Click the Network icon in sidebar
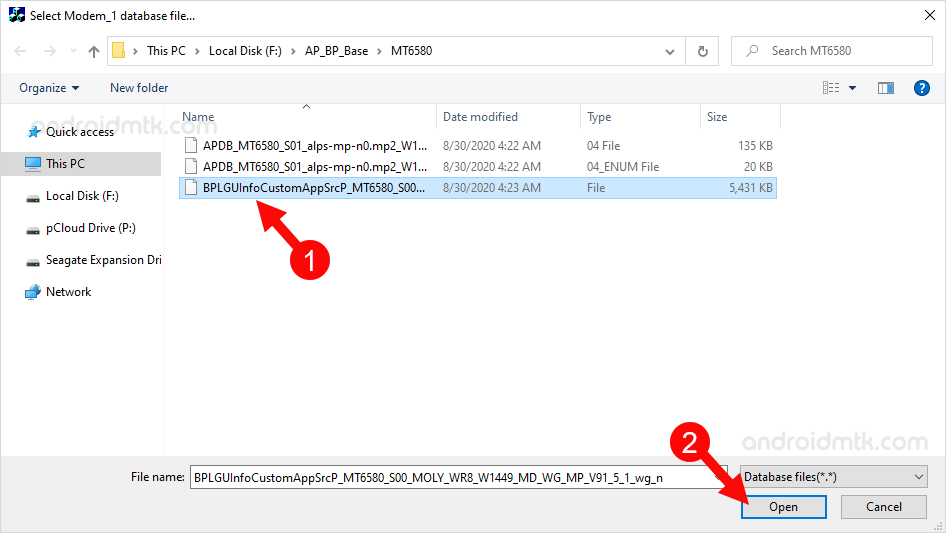Image resolution: width=946 pixels, height=533 pixels. pos(33,292)
